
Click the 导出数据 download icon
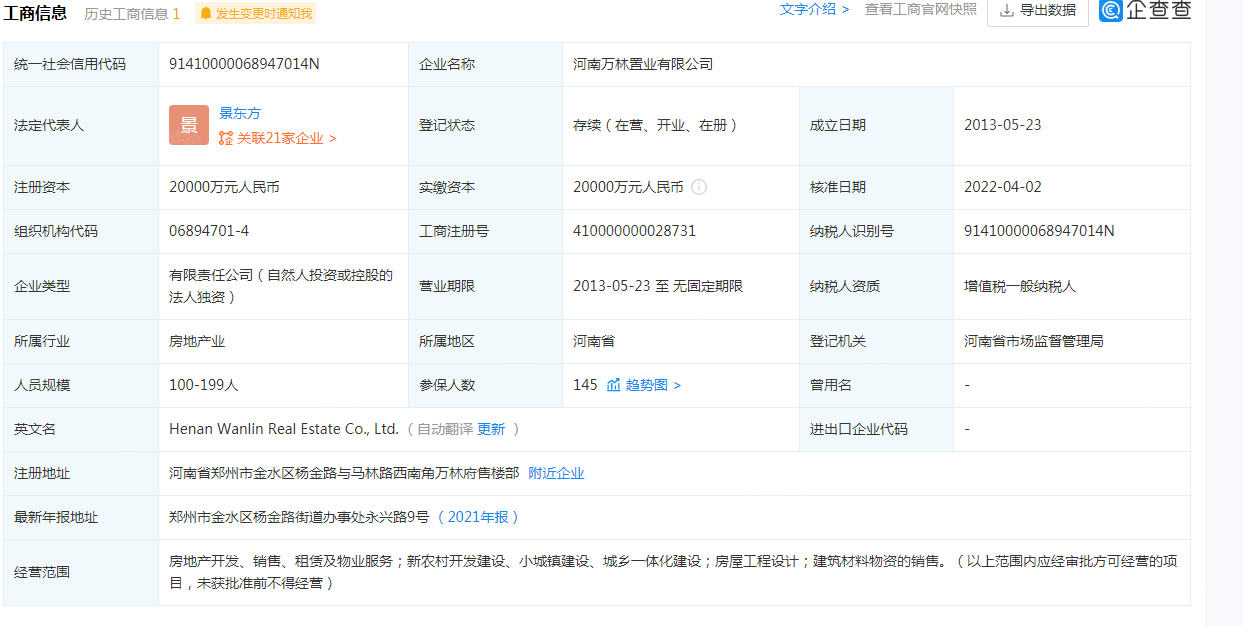point(1007,9)
